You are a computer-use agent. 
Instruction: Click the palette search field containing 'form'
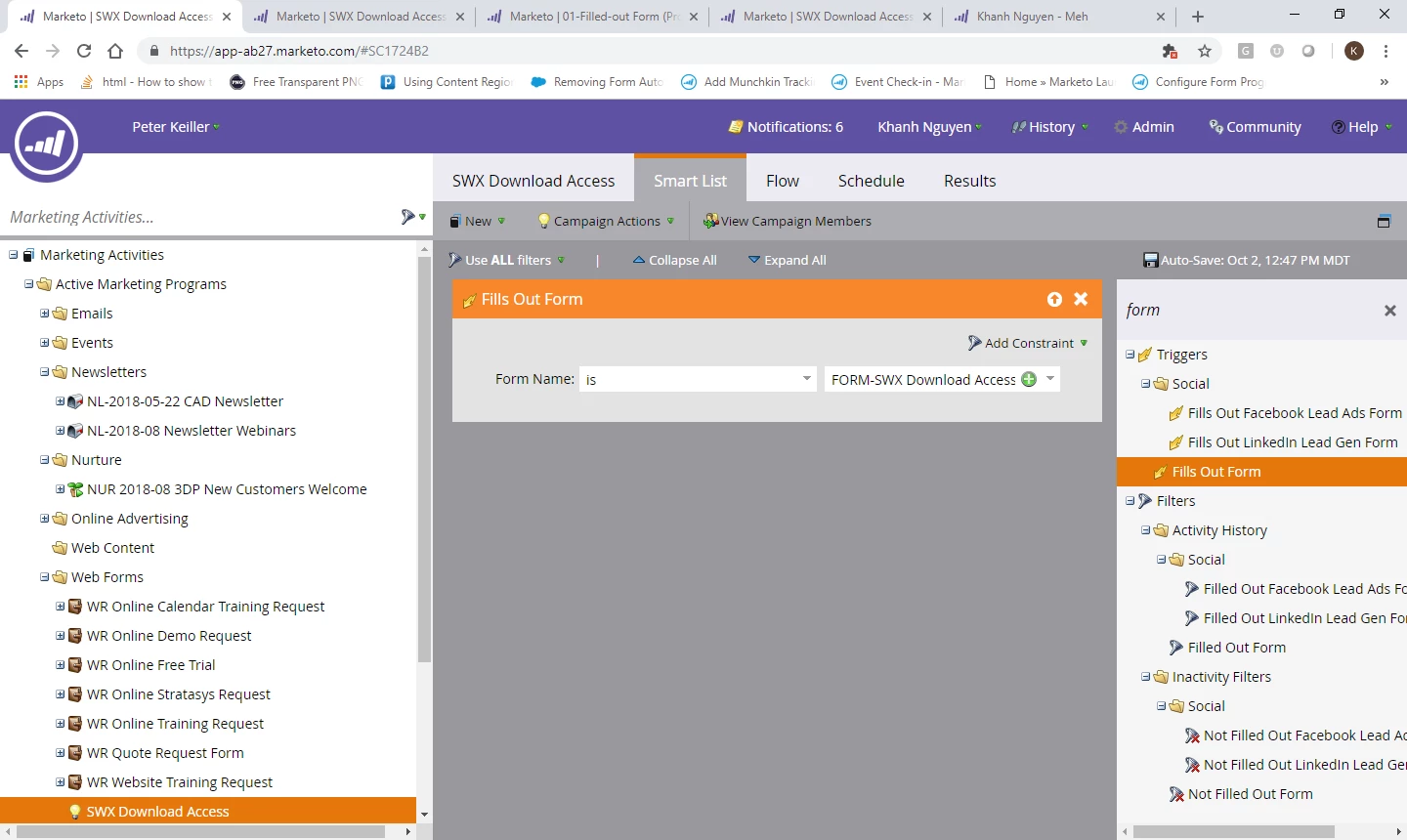(1249, 311)
